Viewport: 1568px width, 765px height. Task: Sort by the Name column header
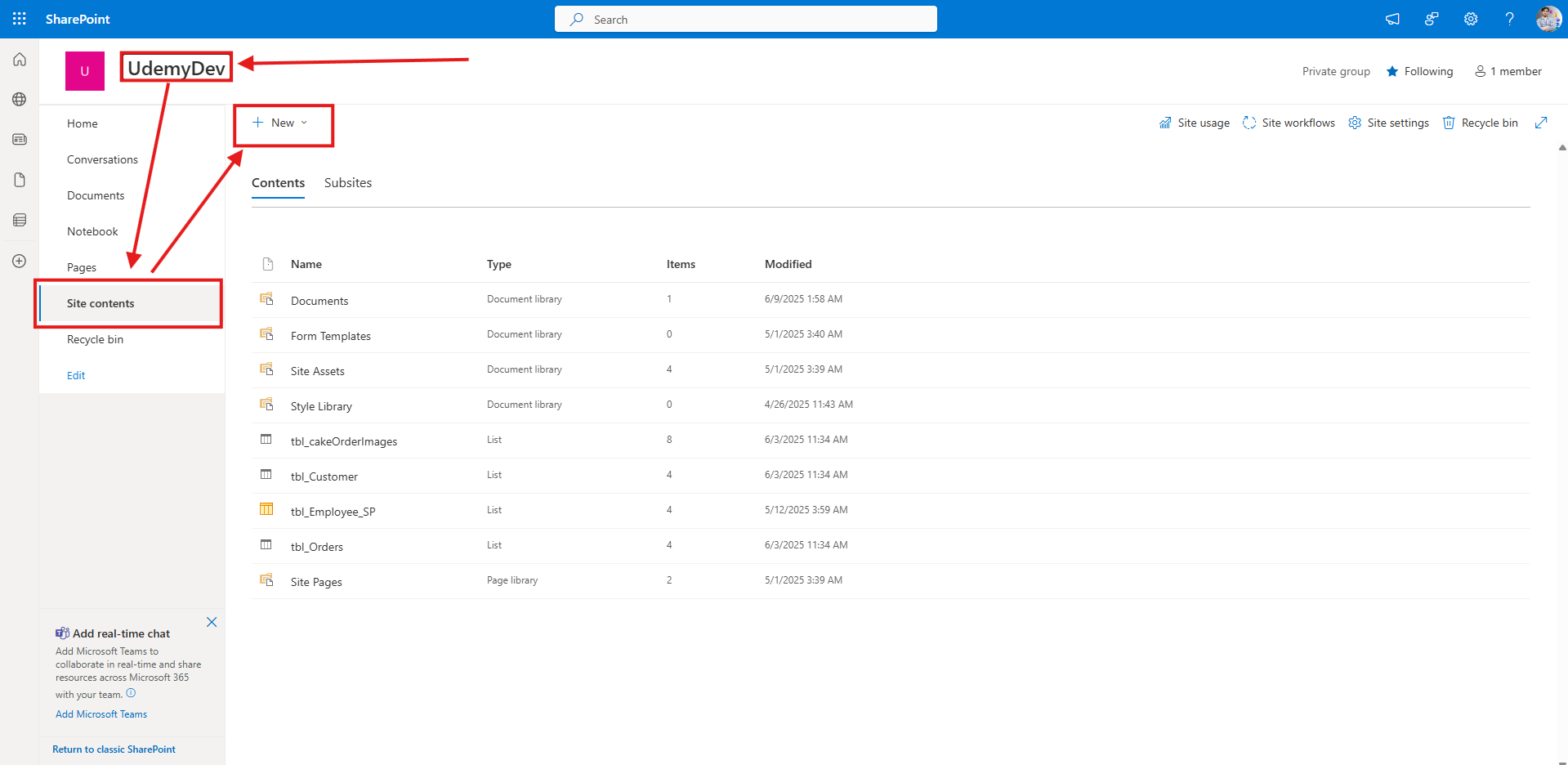coord(306,264)
